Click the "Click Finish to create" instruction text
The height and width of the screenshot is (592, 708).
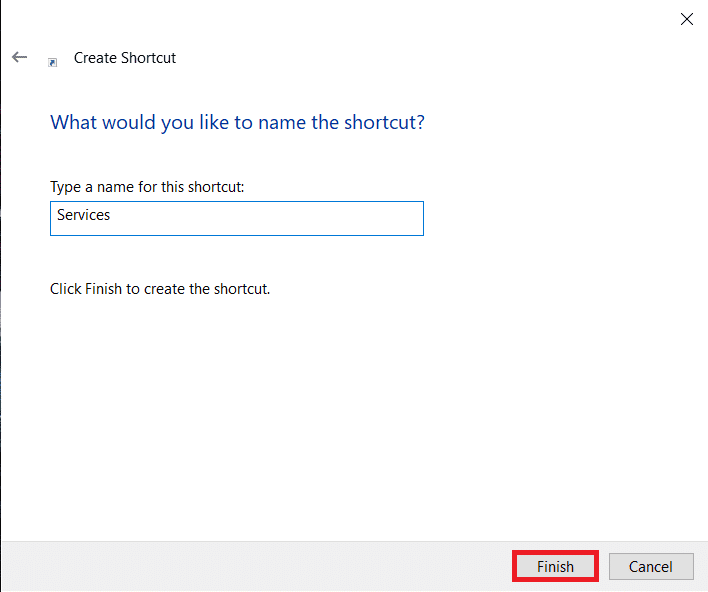coord(160,289)
